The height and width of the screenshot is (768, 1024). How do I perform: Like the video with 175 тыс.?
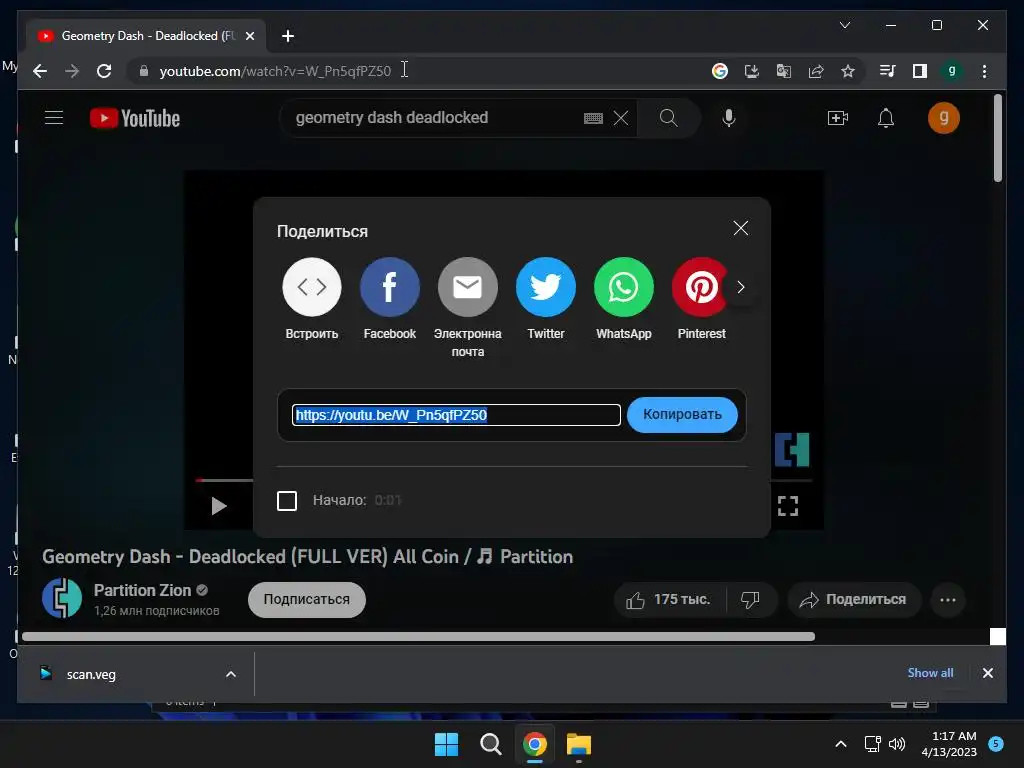pos(669,600)
